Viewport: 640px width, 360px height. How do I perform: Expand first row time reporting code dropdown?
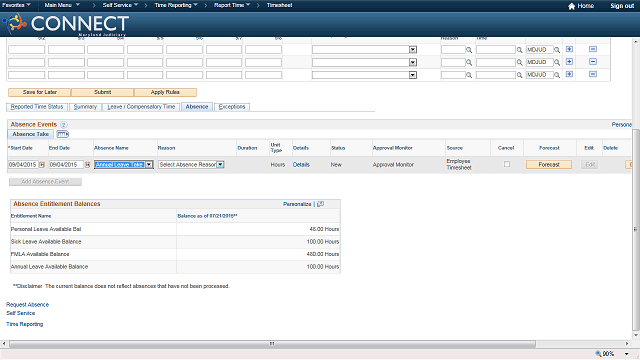413,50
